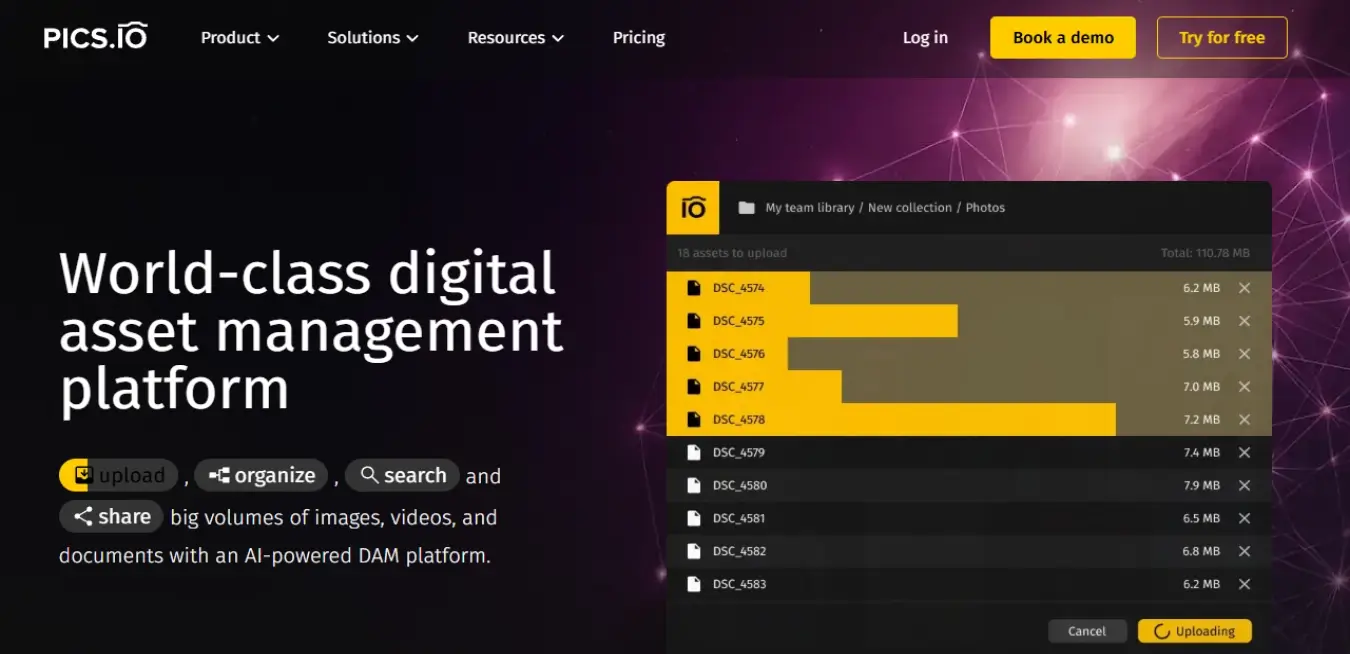
Task: Click the DSC_4580 file name
Action: [x=739, y=486]
